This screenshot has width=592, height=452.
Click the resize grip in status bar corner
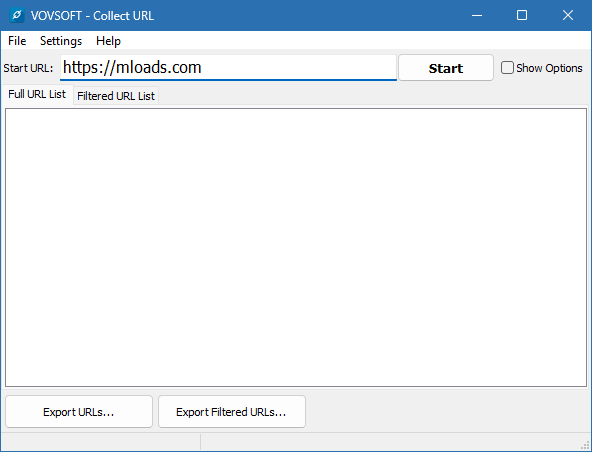[x=586, y=446]
